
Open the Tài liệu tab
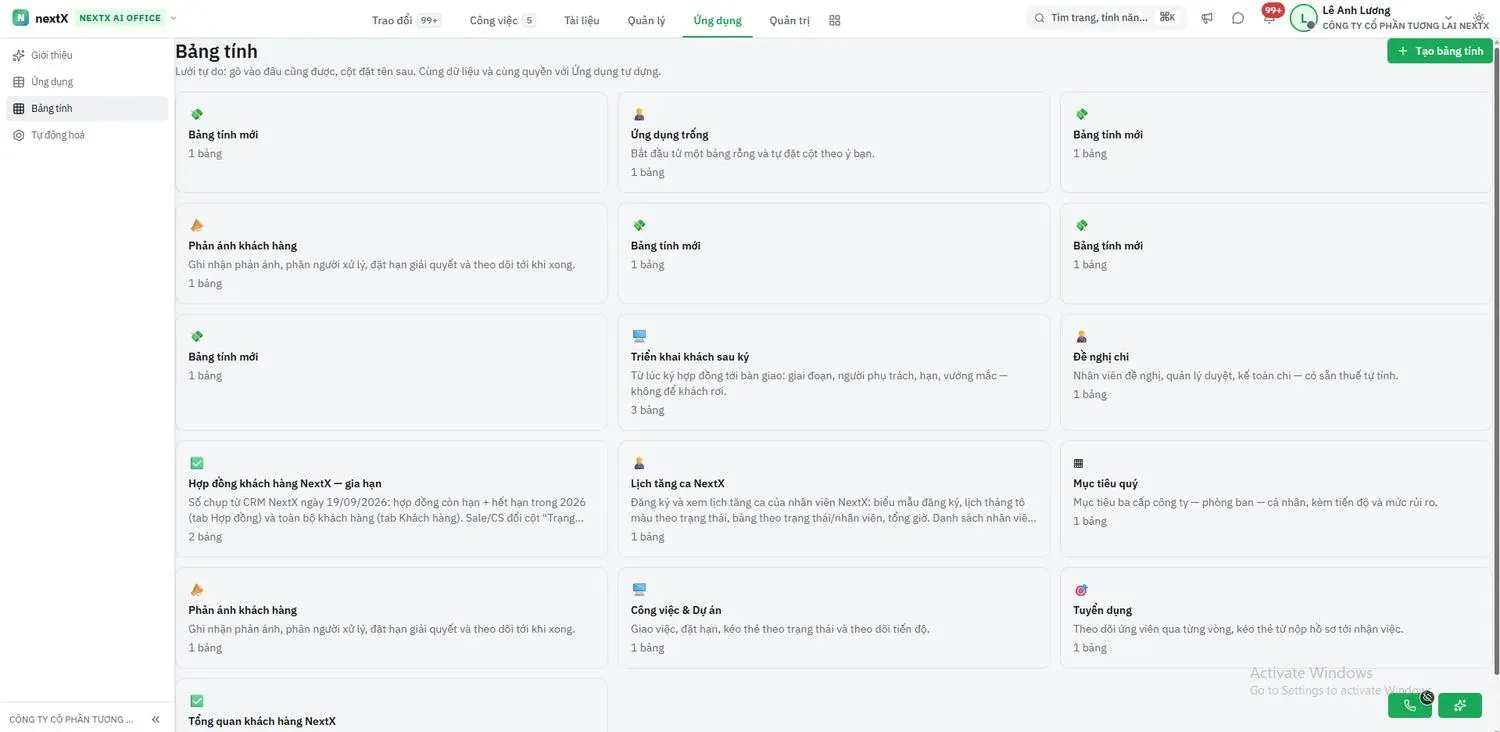pyautogui.click(x=582, y=20)
